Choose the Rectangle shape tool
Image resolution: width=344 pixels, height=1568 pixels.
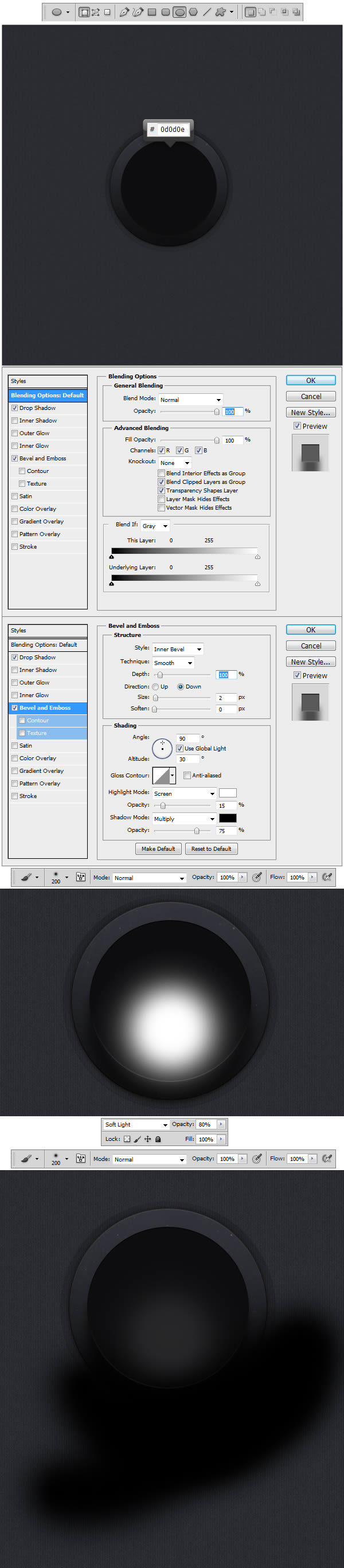pyautogui.click(x=151, y=11)
